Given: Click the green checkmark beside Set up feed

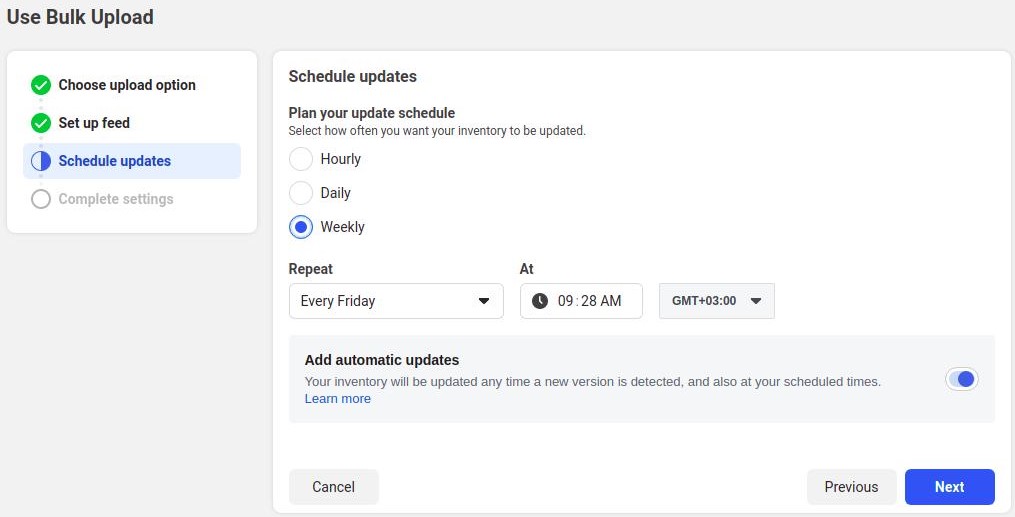Looking at the screenshot, I should (x=41, y=122).
